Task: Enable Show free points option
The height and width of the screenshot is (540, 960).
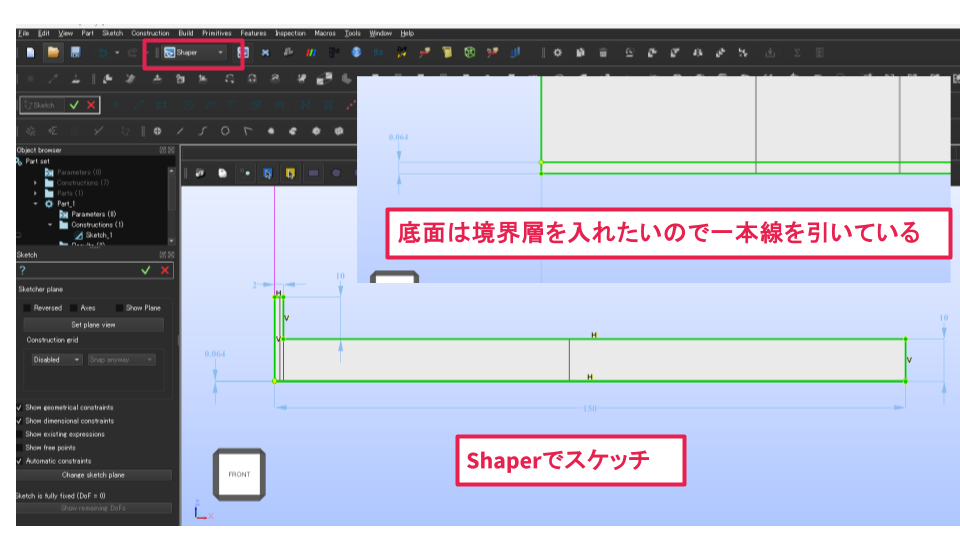Action: coord(20,448)
